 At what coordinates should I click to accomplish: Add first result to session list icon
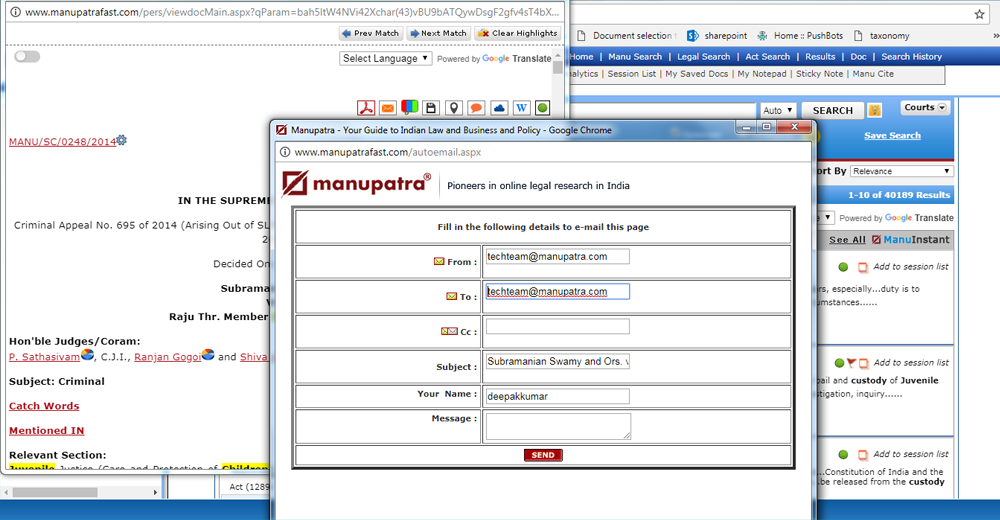coord(863,267)
